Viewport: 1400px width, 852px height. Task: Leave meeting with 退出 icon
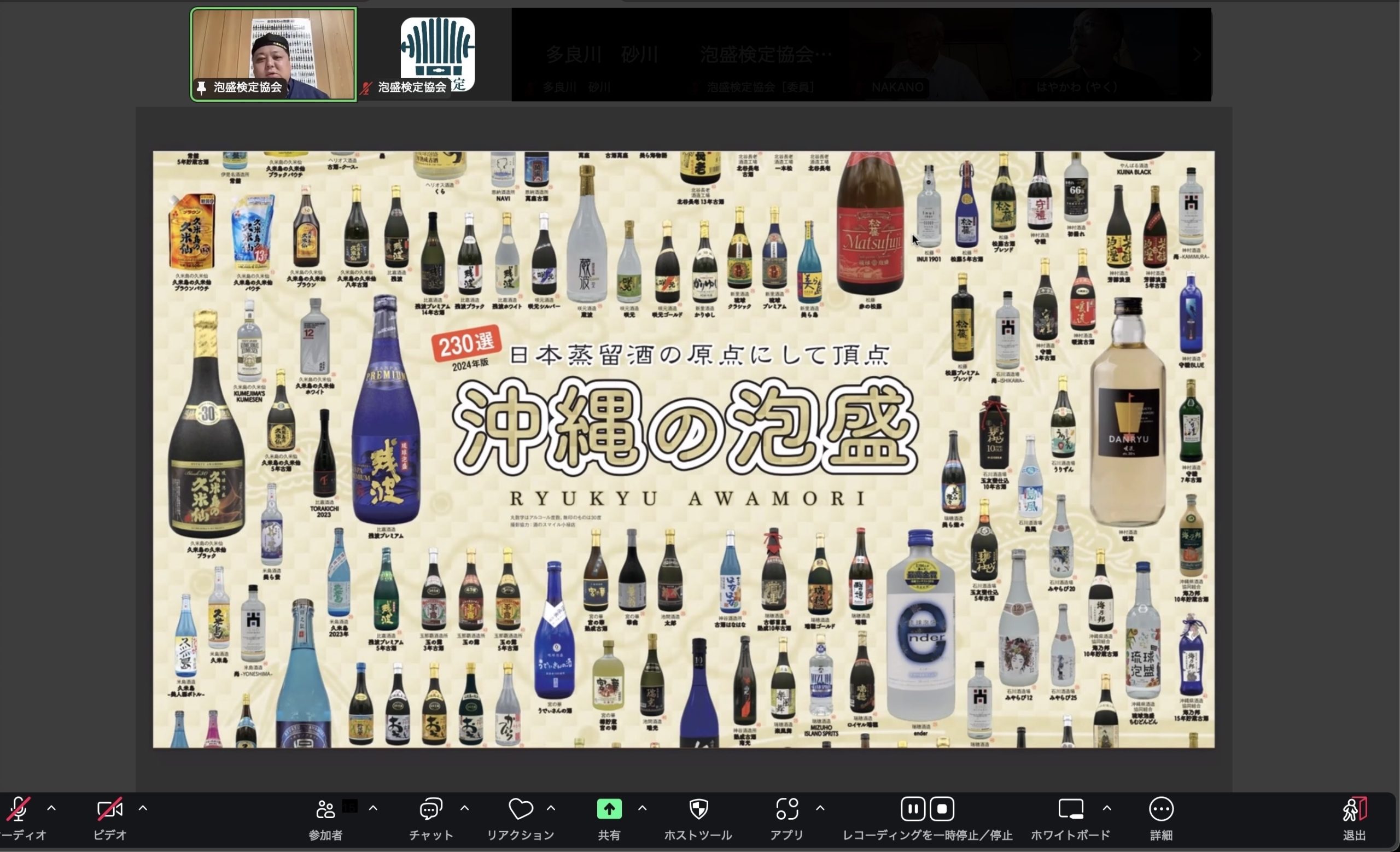pos(1355,809)
